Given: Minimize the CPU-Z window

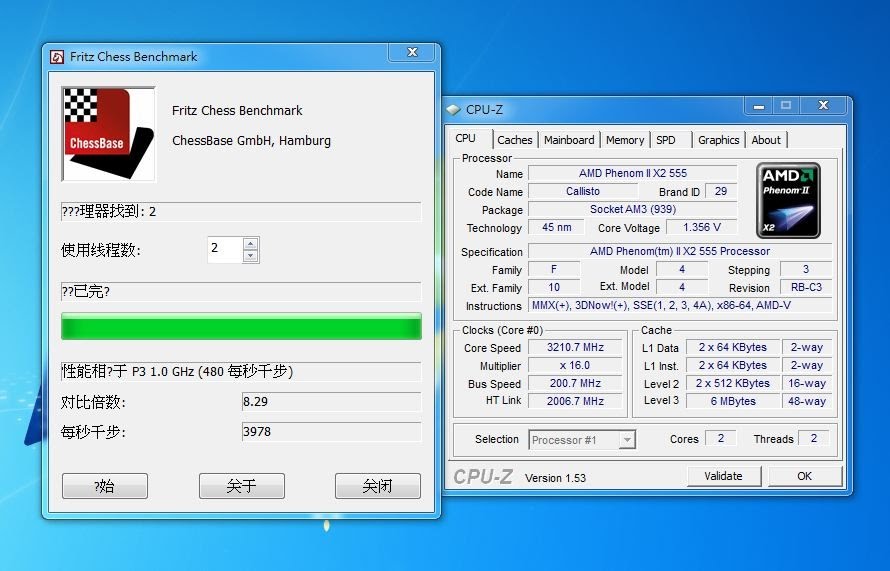Looking at the screenshot, I should (759, 106).
